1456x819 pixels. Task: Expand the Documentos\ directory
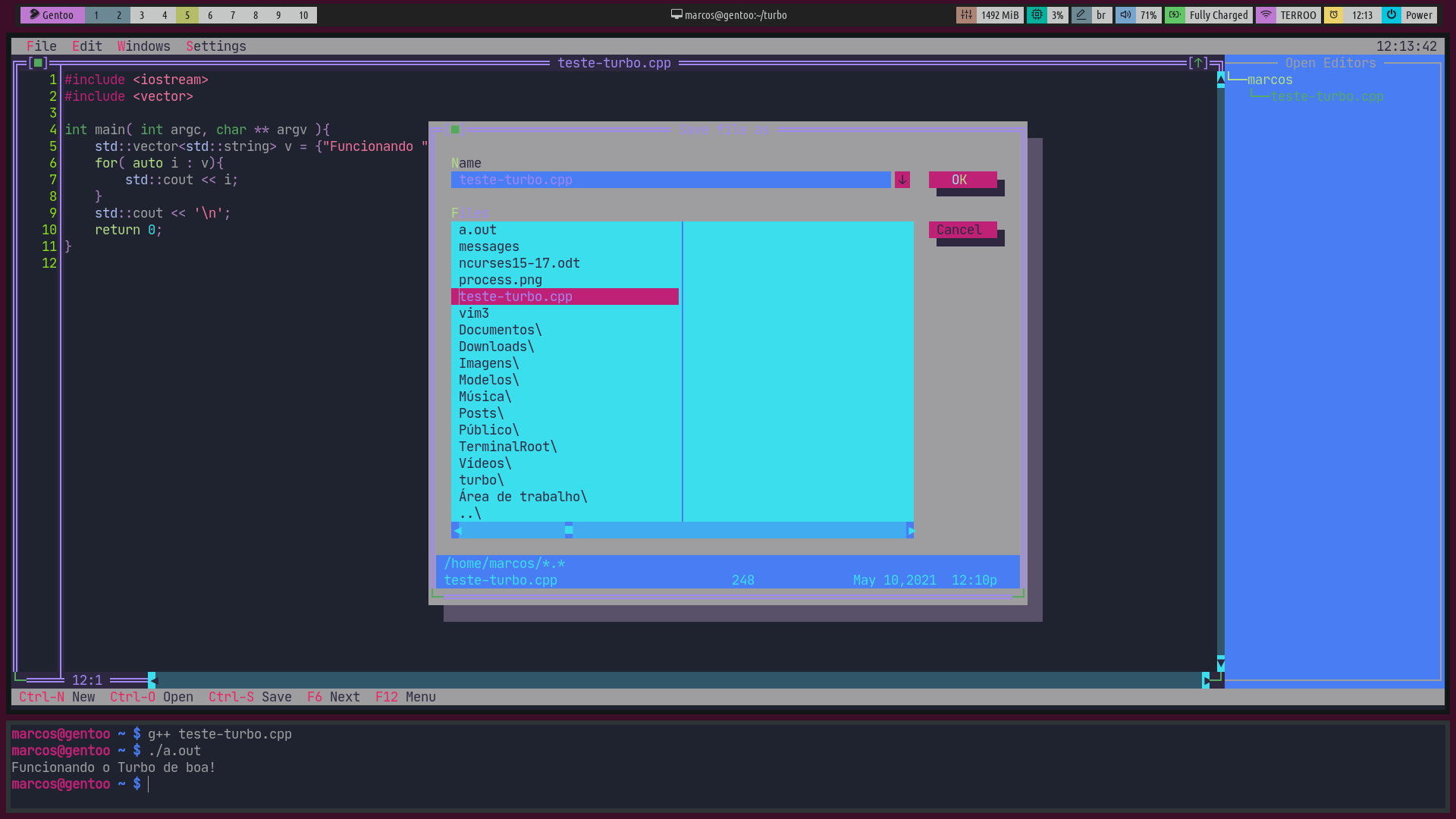pos(500,329)
